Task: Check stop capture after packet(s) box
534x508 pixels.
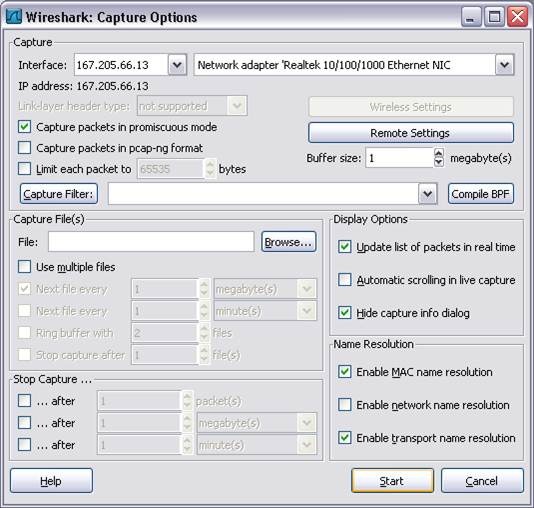Action: (x=25, y=401)
